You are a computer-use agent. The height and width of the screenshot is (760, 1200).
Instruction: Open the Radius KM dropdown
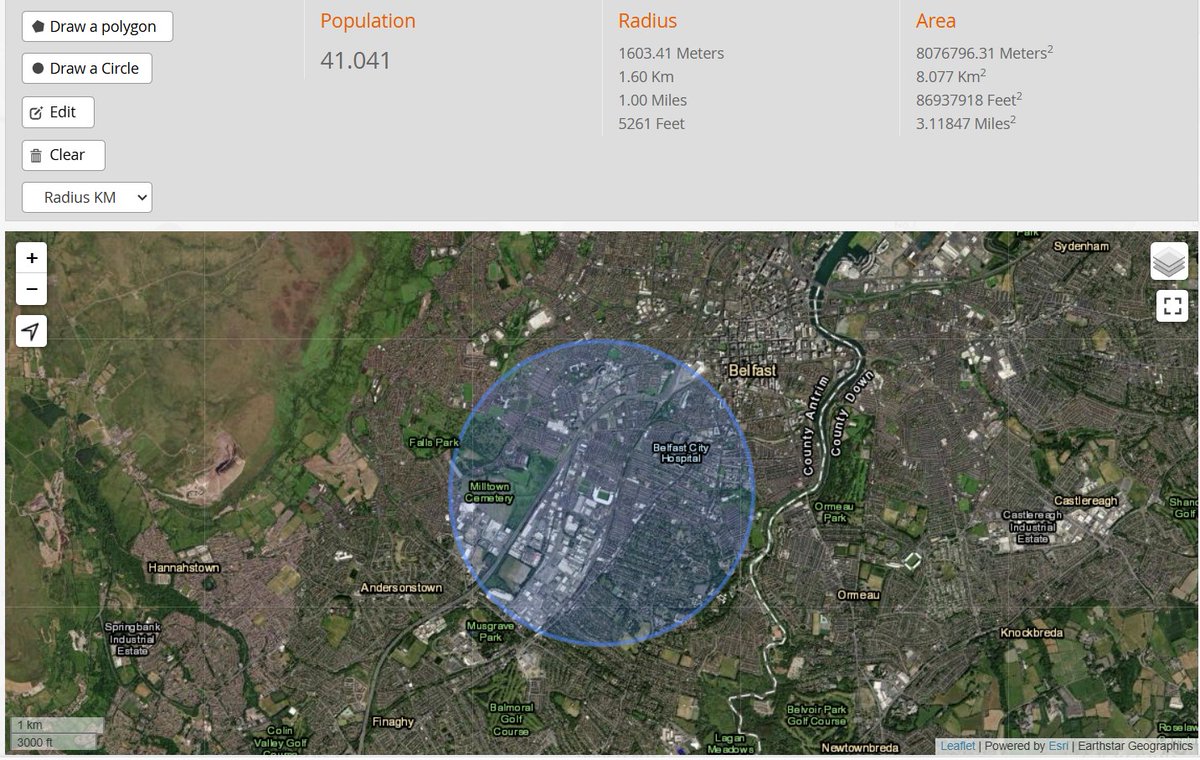[86, 197]
